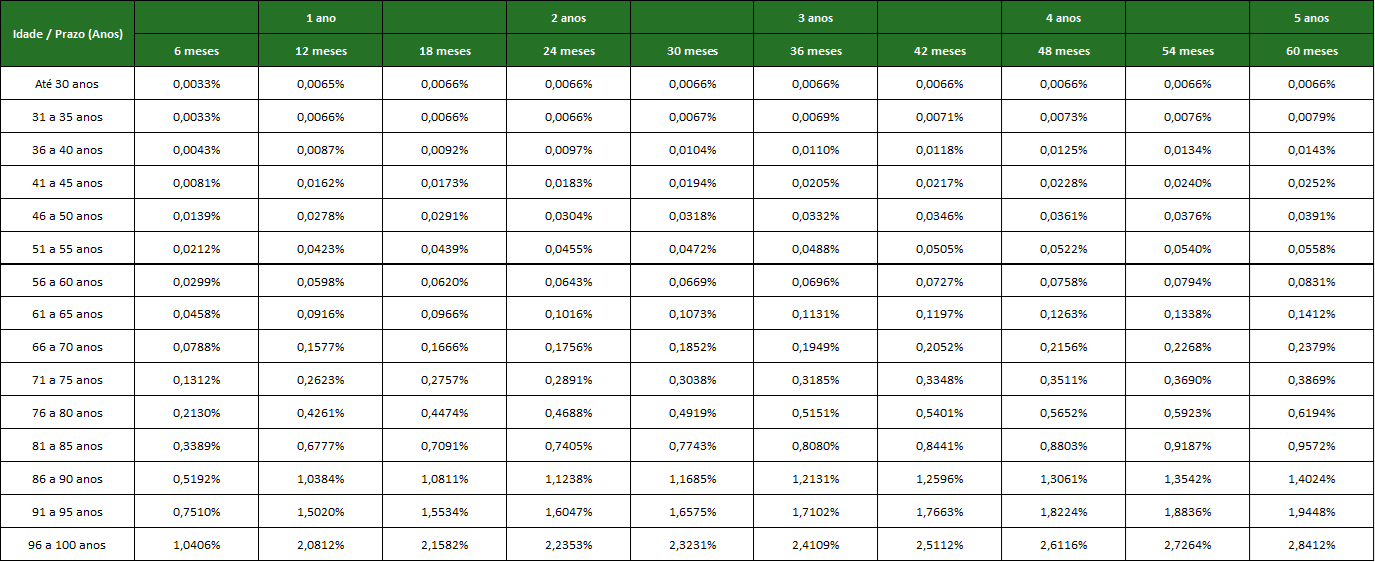
Task: Select the "71 a 75 anos" row label
Action: (67, 380)
